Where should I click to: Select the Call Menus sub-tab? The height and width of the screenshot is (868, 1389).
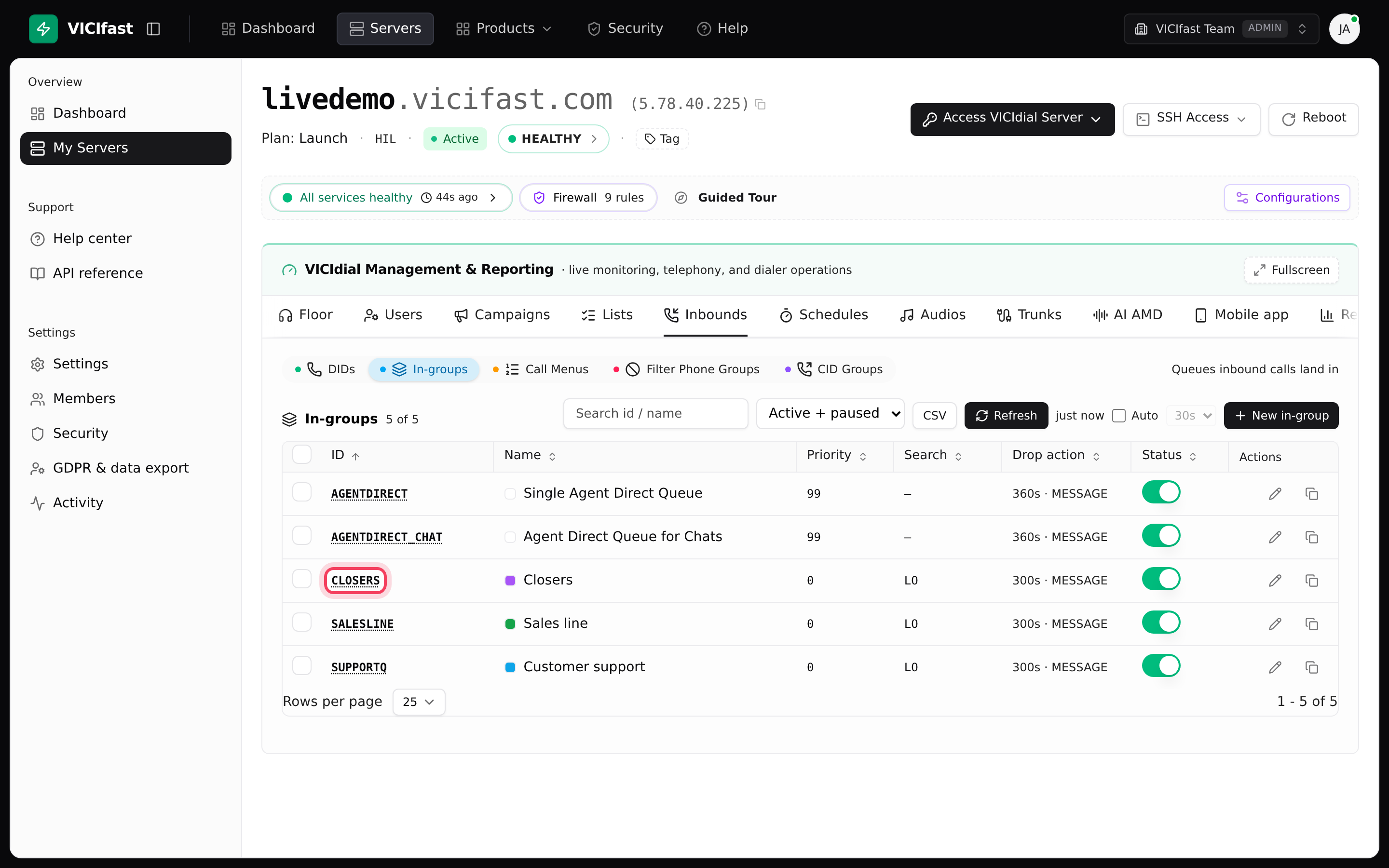pos(541,369)
